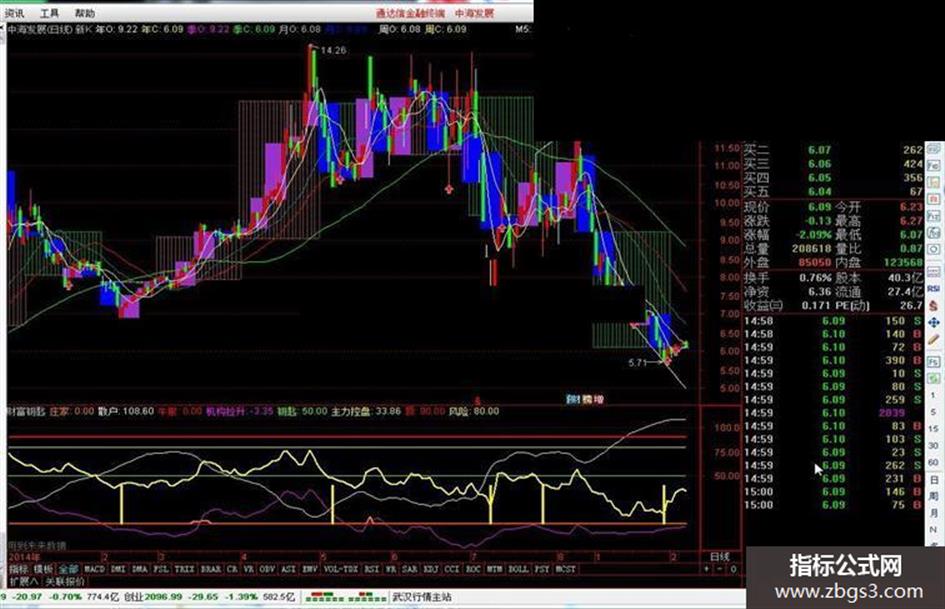Select 60-minute period in sidebar
The image size is (945, 609).
(x=933, y=462)
